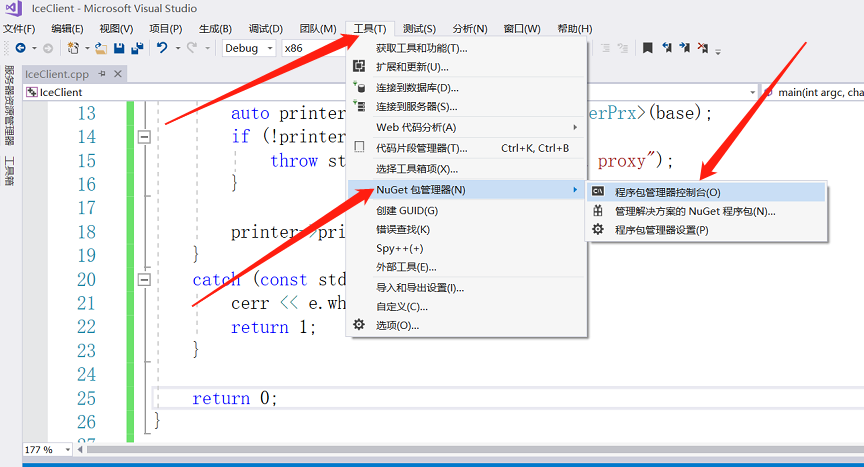Click the 工具(T) menu
864x467 pixels.
[370, 29]
